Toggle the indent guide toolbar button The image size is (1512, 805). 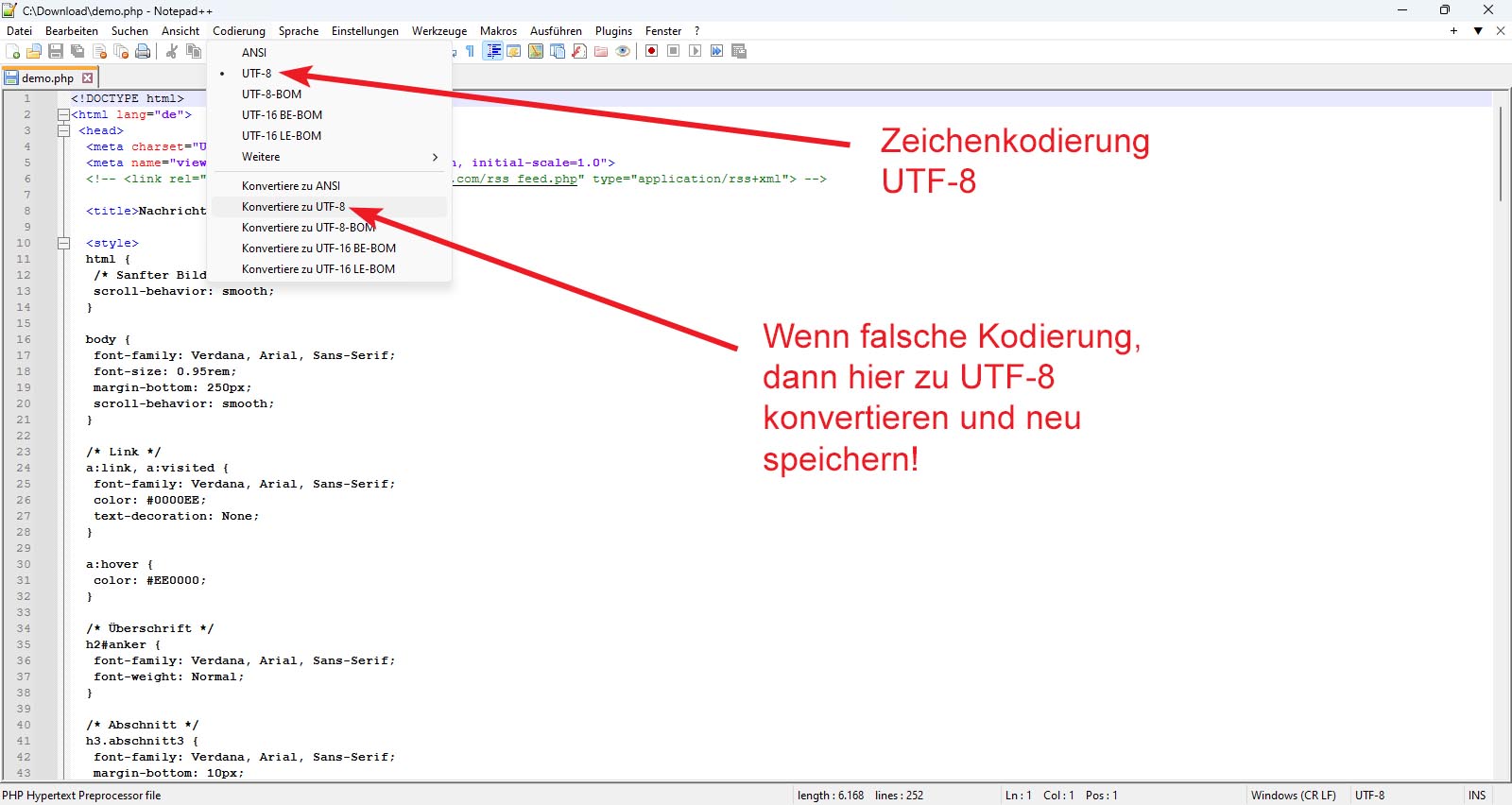click(492, 51)
